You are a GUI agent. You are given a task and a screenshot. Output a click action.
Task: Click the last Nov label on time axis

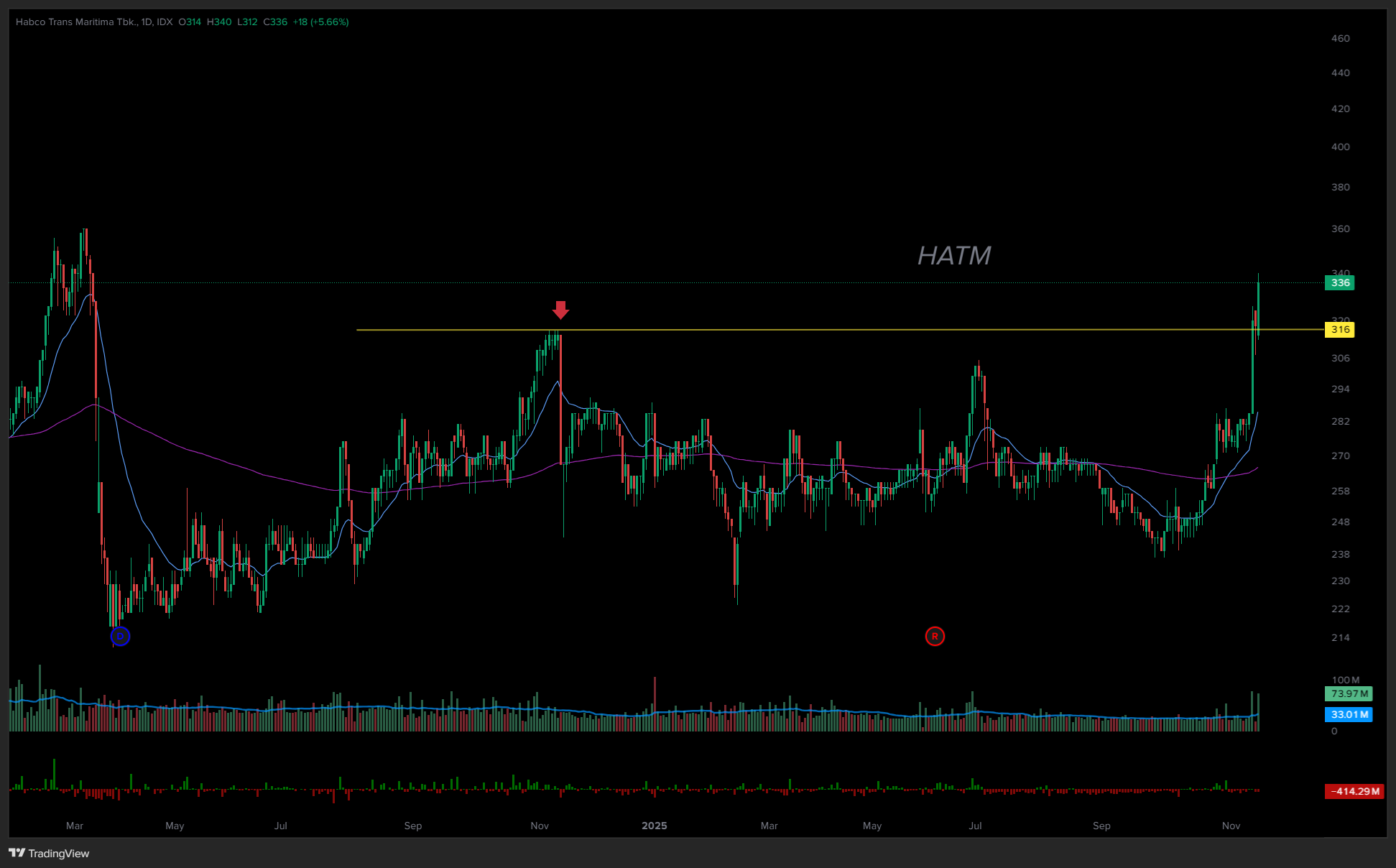point(1231,826)
